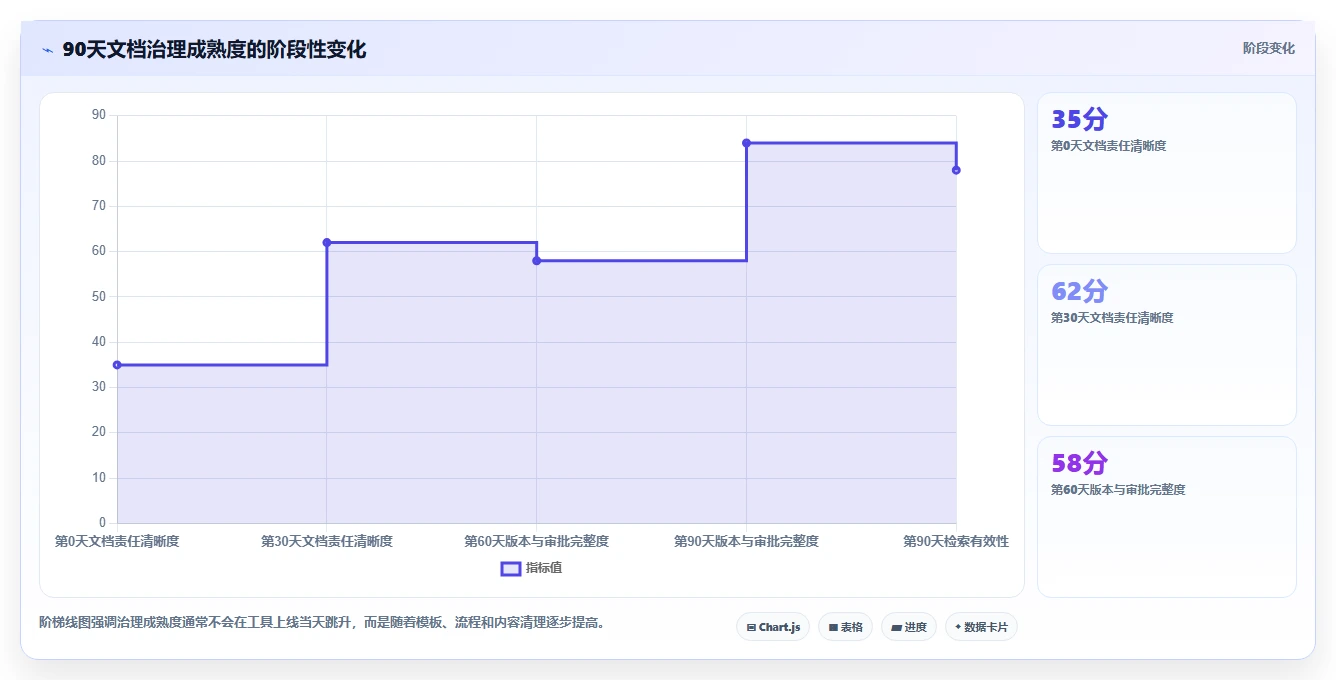Select the 进度 tag pill
This screenshot has height=680, width=1336.
pyautogui.click(x=909, y=627)
